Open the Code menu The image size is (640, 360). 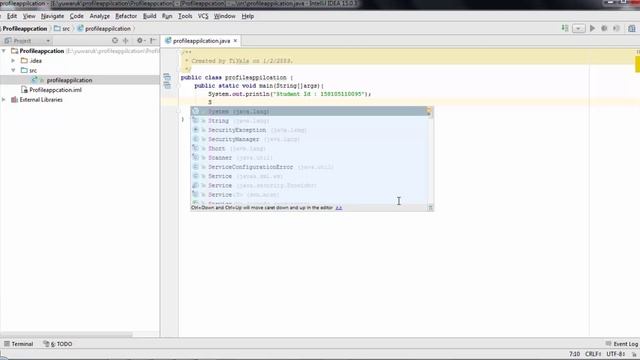[76, 16]
